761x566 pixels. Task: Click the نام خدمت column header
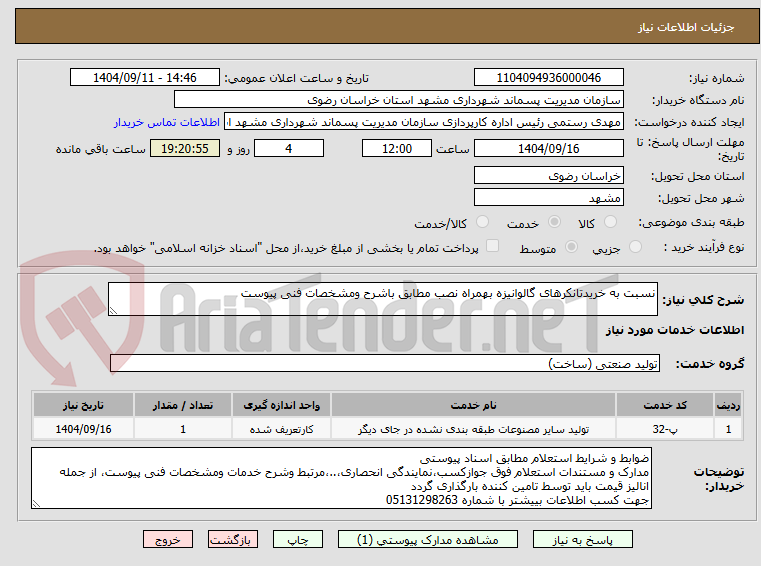(x=473, y=405)
